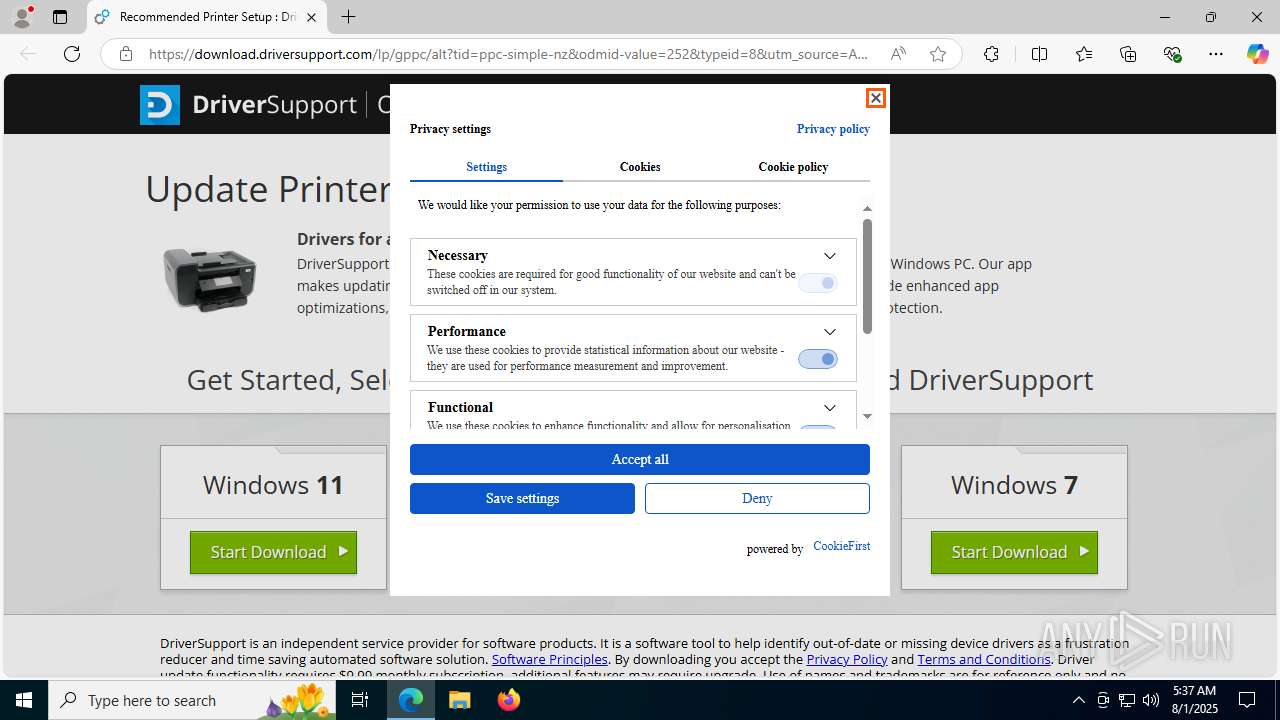1280x720 pixels.
Task: Open a new browser tab
Action: (348, 17)
